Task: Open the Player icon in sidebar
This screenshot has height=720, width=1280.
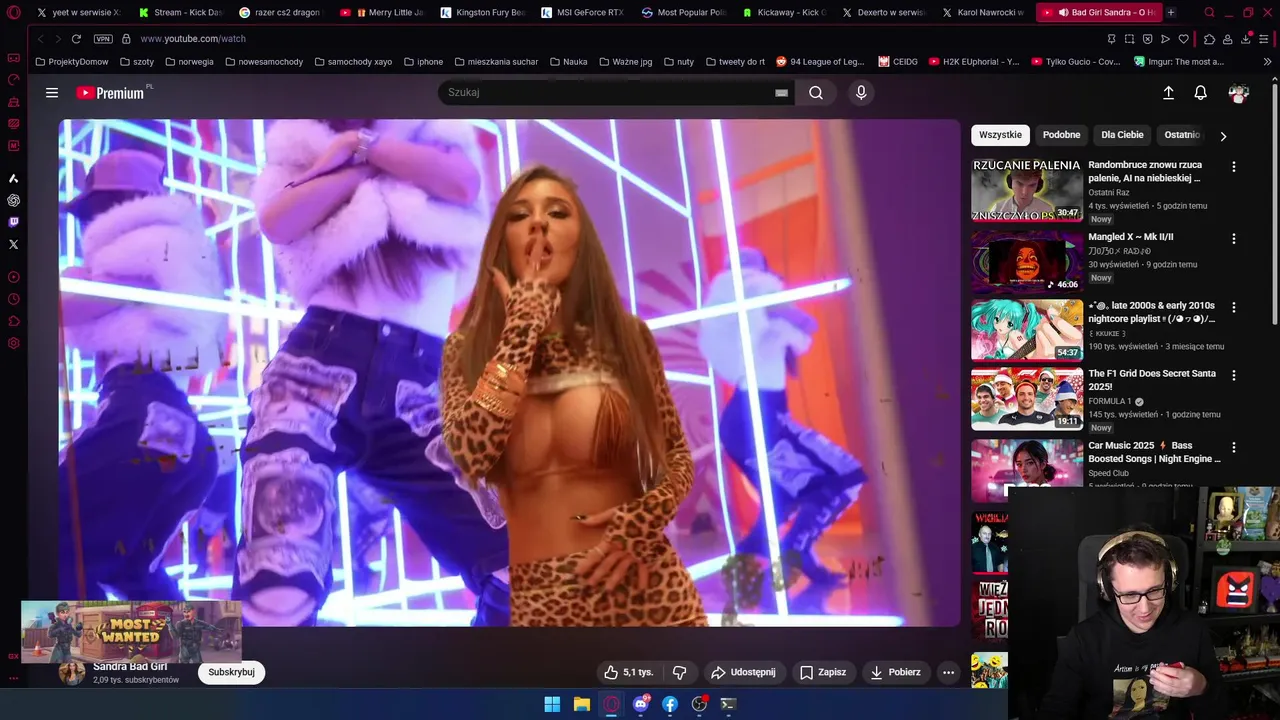Action: click(13, 277)
